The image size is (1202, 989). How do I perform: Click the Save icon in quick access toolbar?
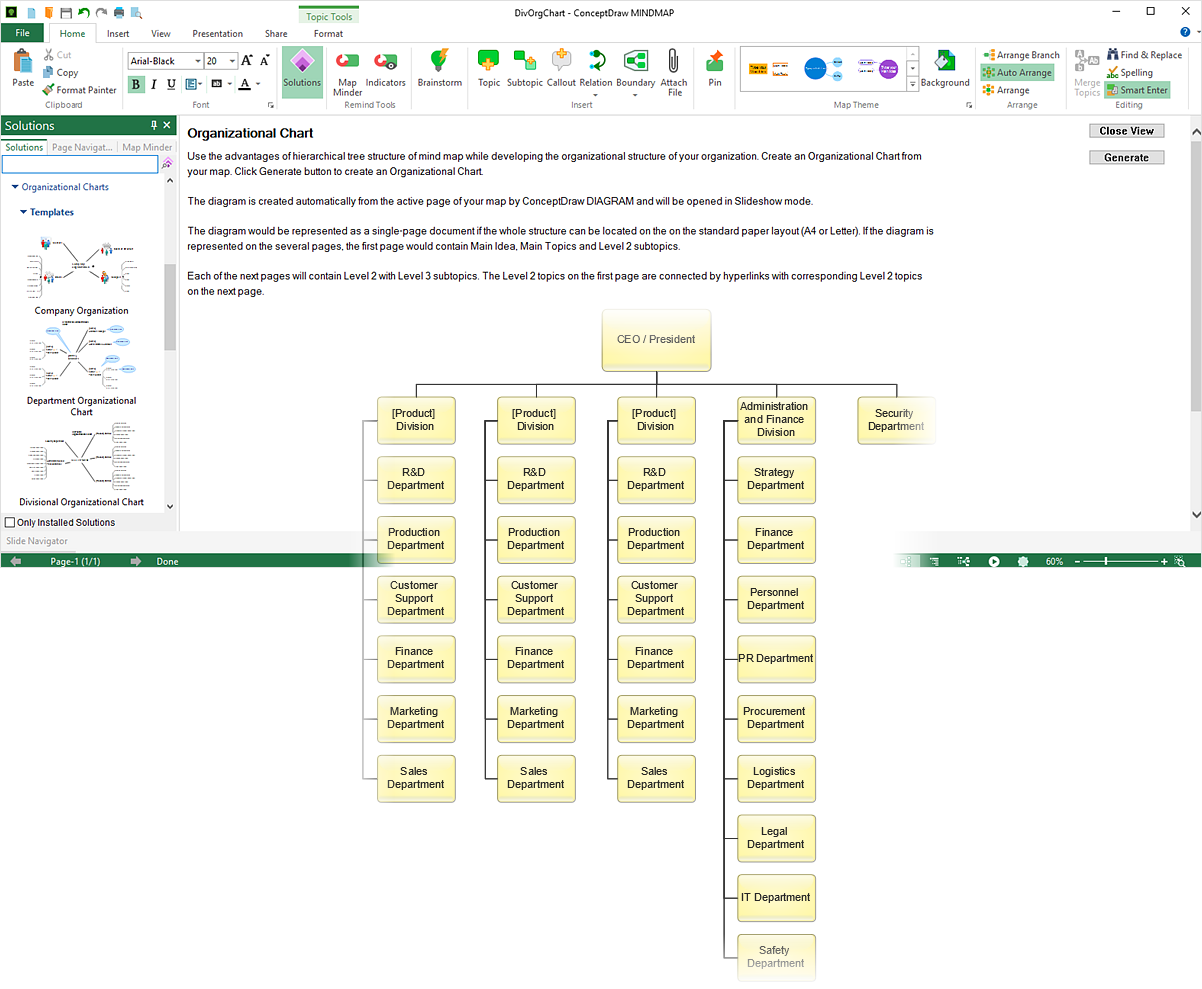tap(66, 13)
